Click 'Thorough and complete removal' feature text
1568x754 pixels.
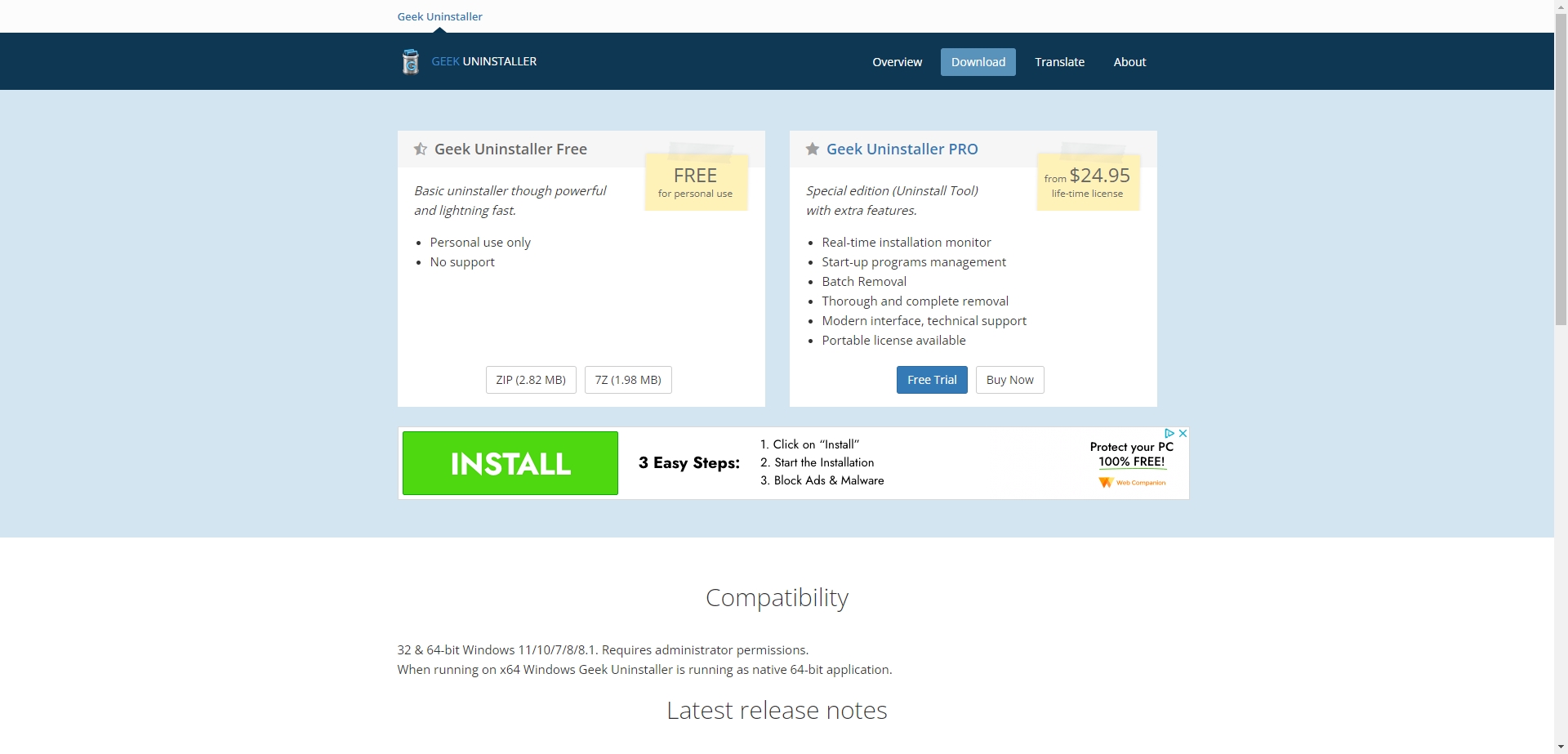tap(915, 301)
